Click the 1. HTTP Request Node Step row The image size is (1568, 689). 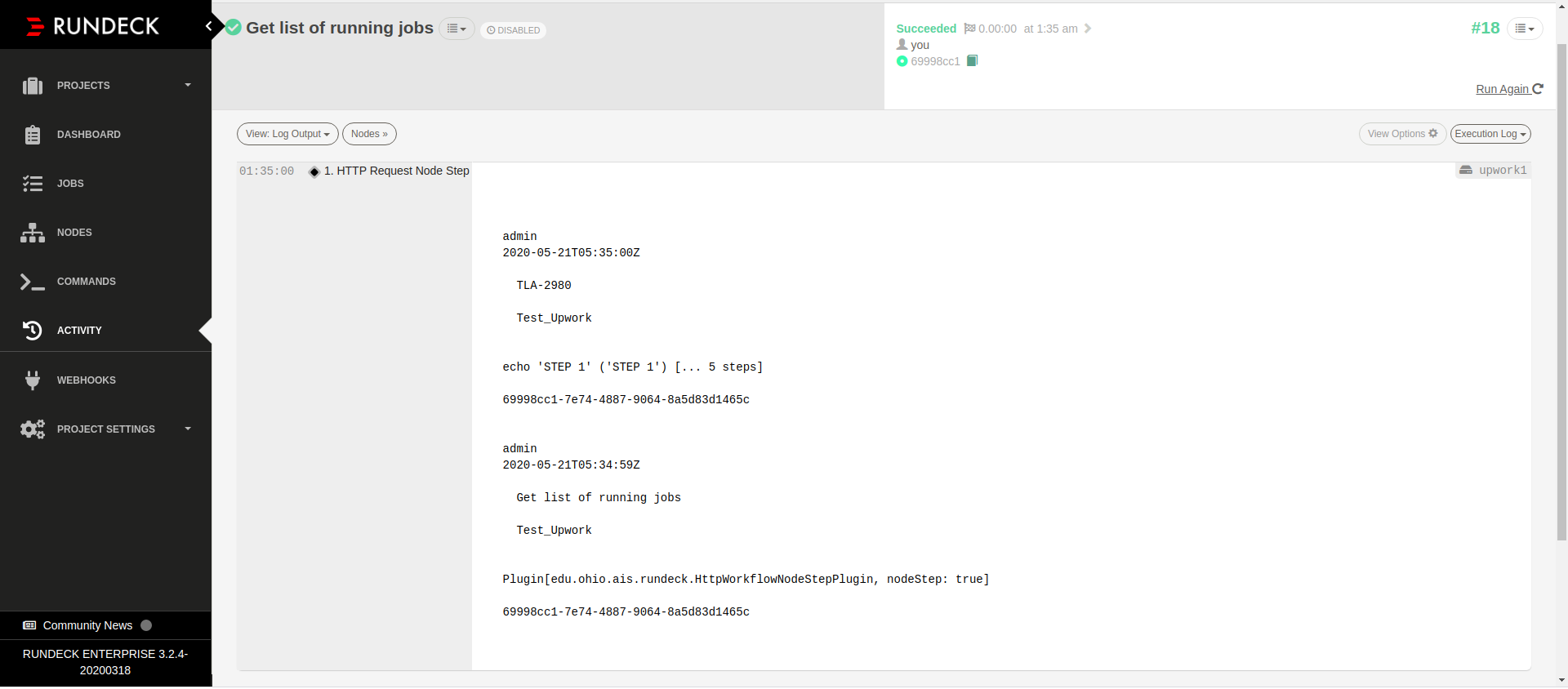(x=396, y=171)
